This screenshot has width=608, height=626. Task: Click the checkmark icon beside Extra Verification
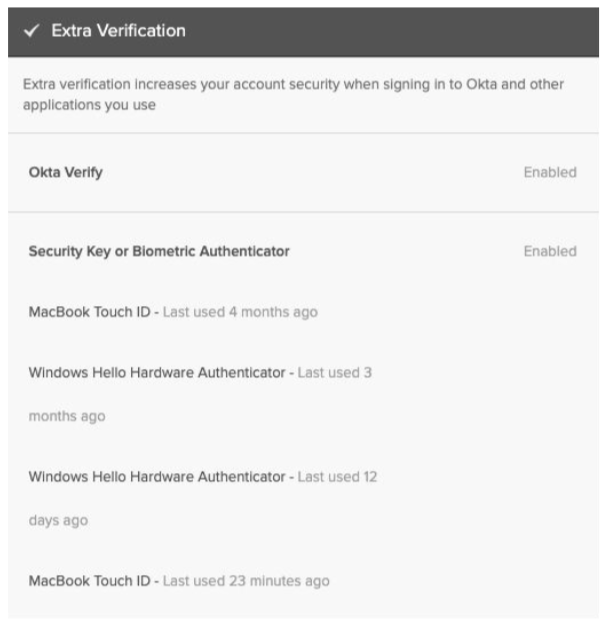(33, 31)
